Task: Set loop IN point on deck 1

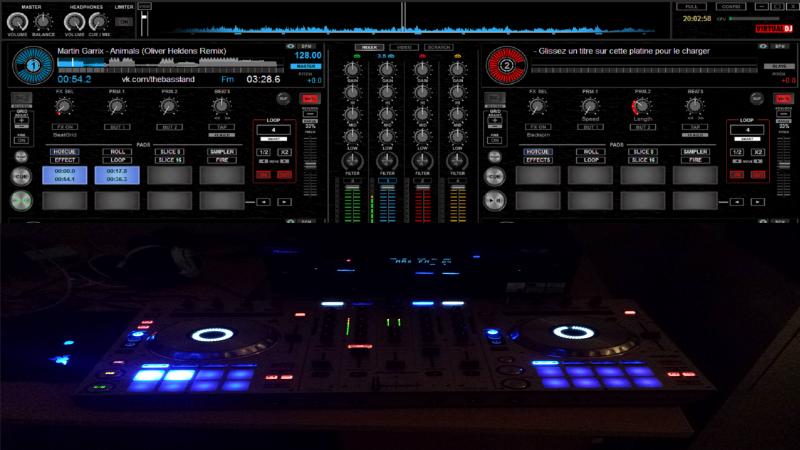Action: point(263,175)
